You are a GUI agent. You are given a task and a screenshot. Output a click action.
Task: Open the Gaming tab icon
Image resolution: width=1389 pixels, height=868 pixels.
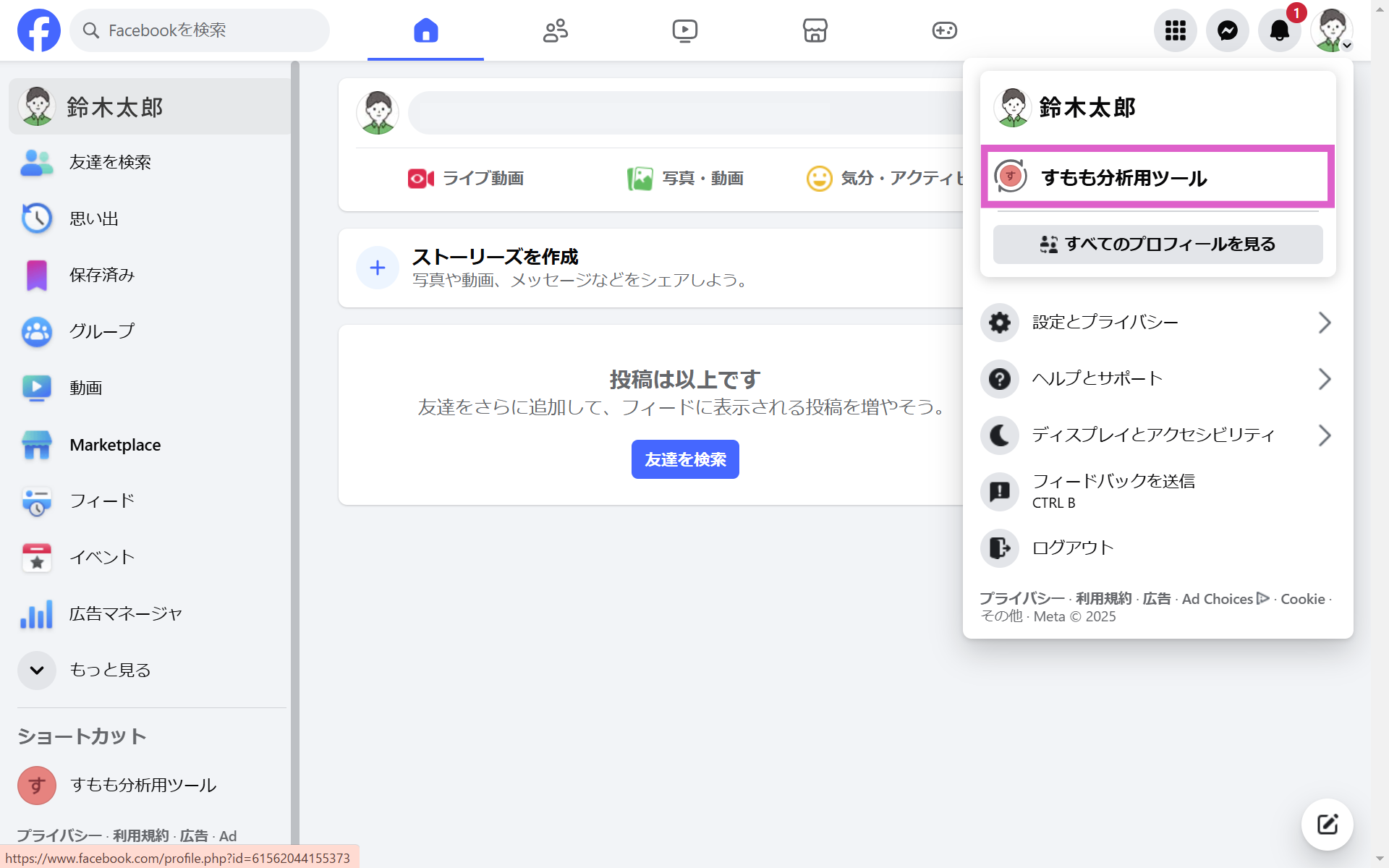[944, 30]
